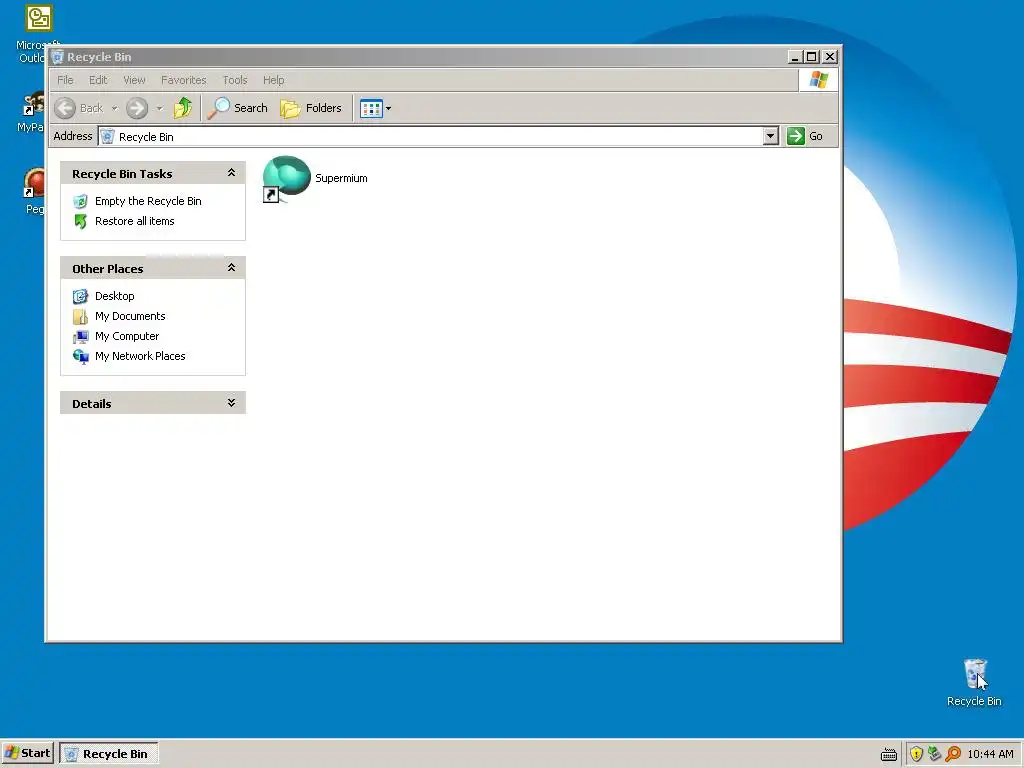Click the 10:44 AM taskbar clock
Screen dimensions: 1024x768
pos(991,754)
